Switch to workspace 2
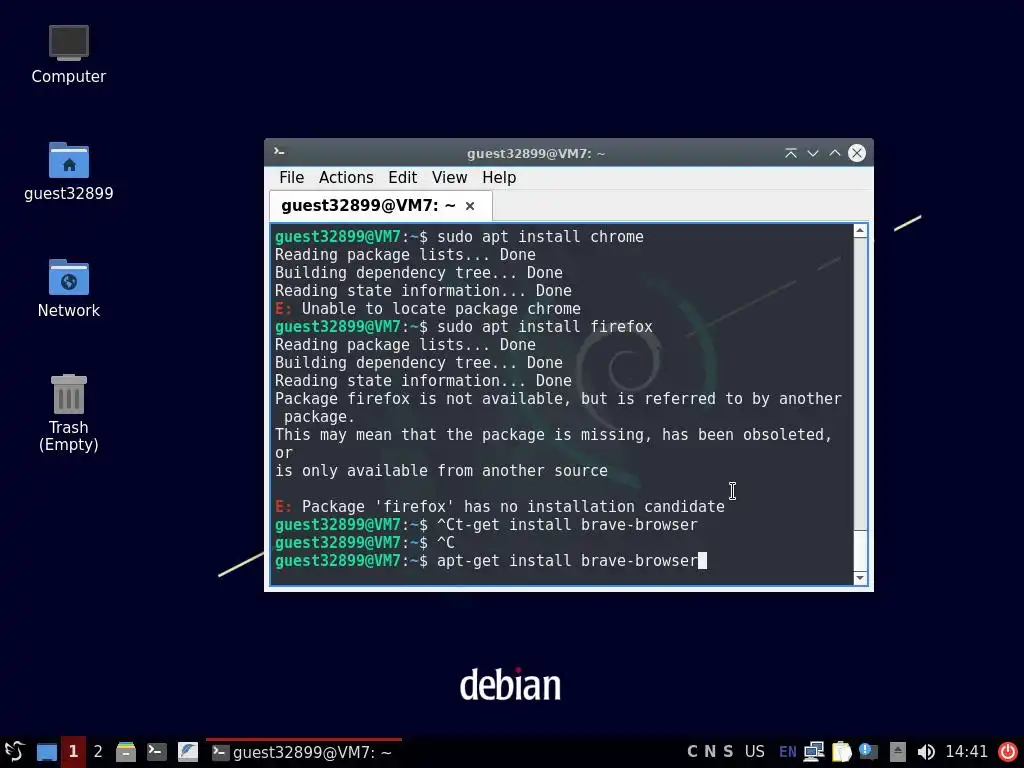 (x=98, y=752)
